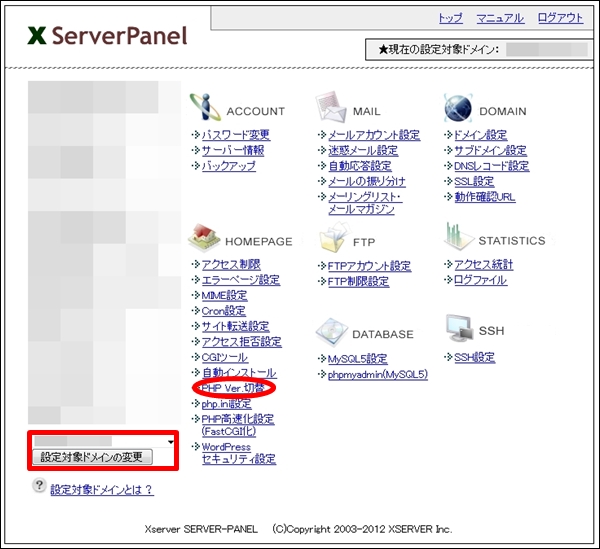
Task: Open SSH設定 link under SSH
Action: 474,357
